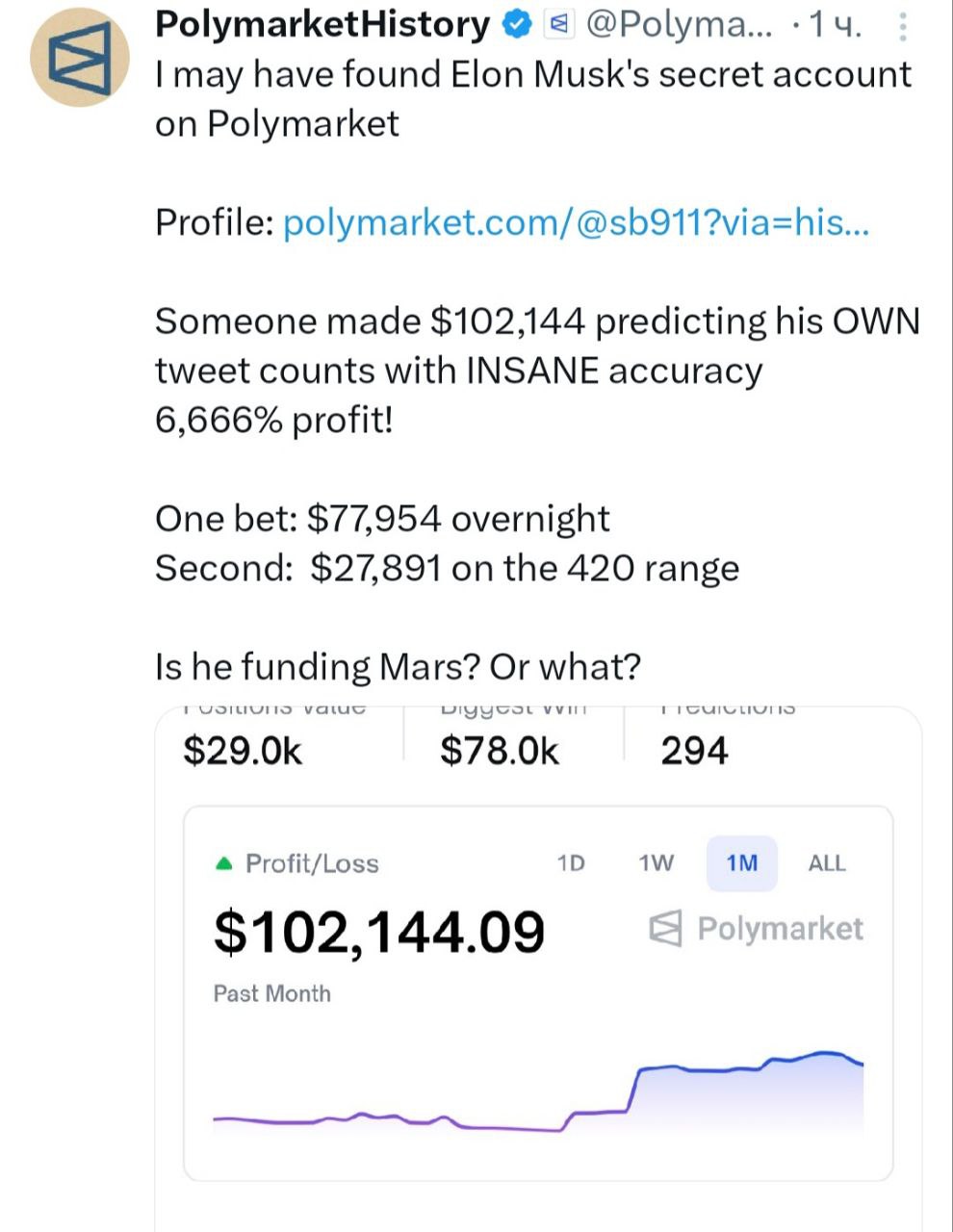953x1232 pixels.
Task: Click the PolymarketHistory display name
Action: (x=322, y=25)
